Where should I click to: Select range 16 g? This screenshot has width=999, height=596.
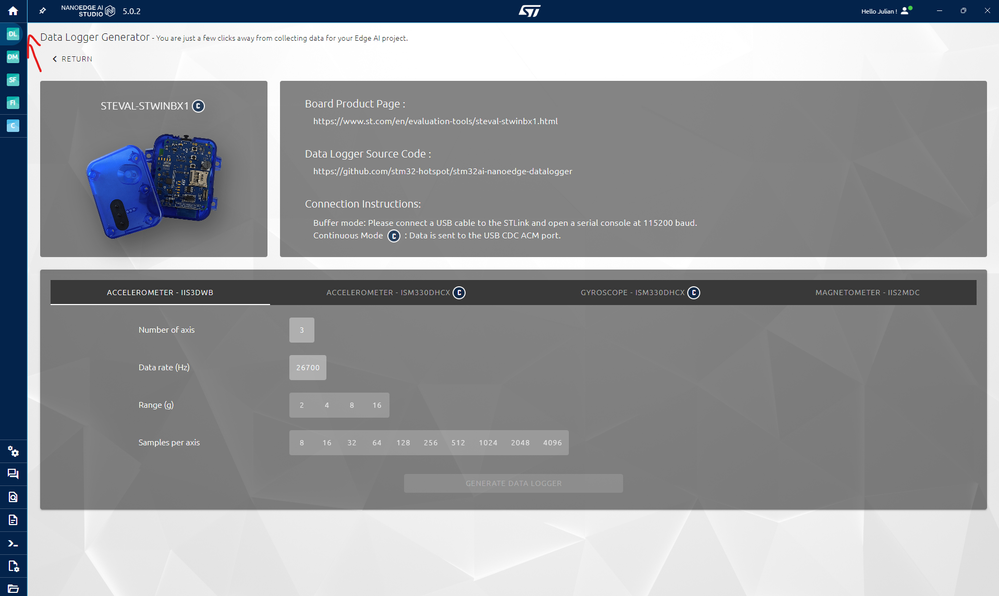coord(377,405)
